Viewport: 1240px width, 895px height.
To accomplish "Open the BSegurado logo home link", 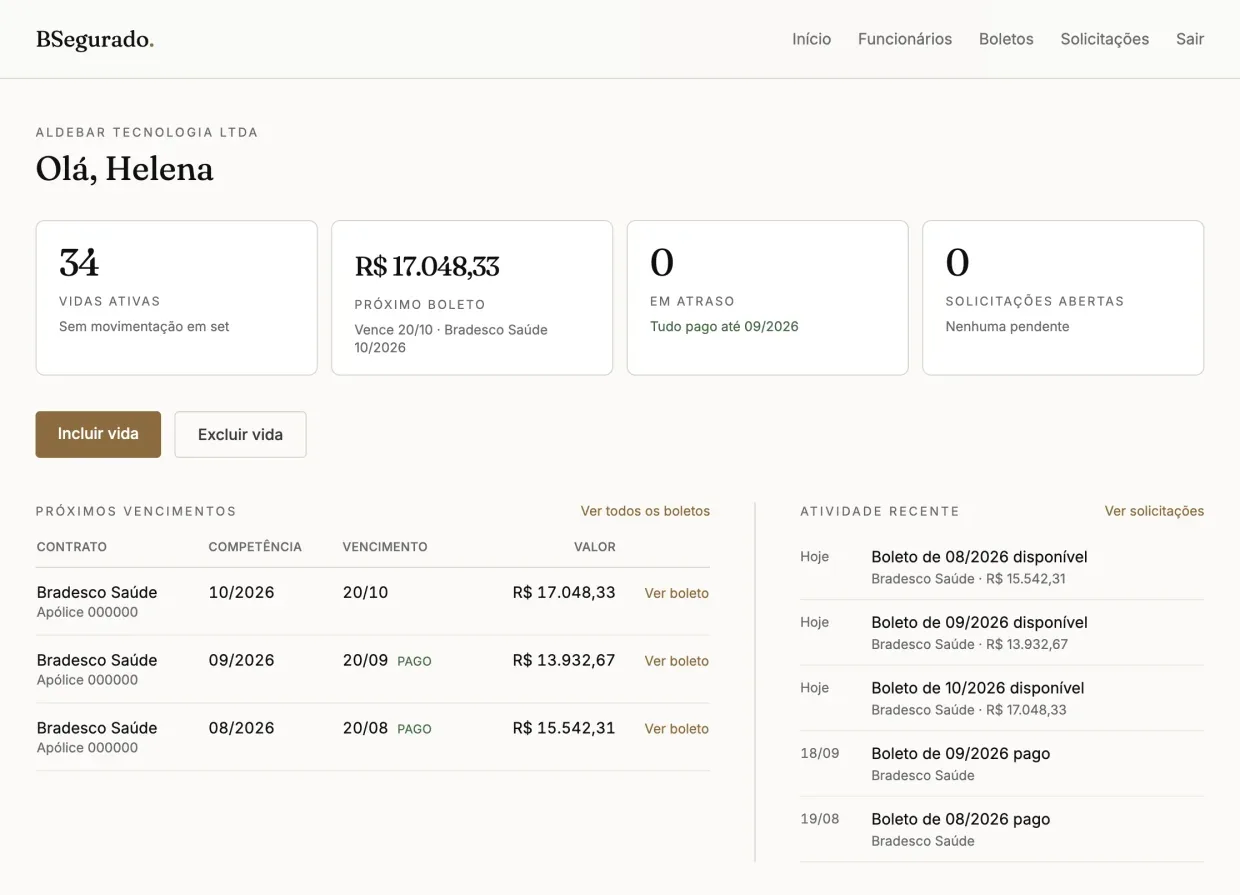I will click(95, 39).
